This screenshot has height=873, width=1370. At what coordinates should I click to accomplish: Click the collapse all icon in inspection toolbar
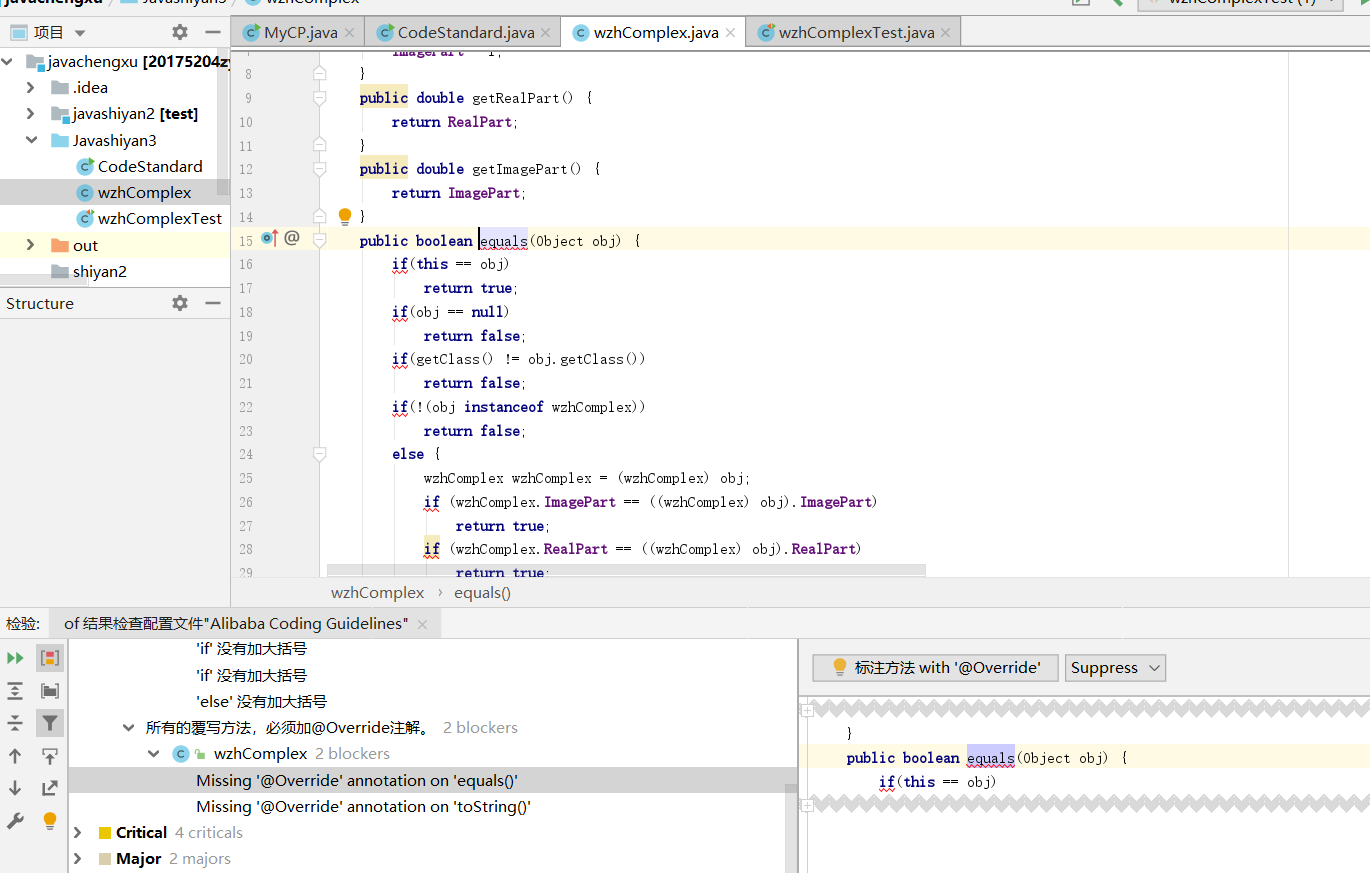pyautogui.click(x=15, y=723)
